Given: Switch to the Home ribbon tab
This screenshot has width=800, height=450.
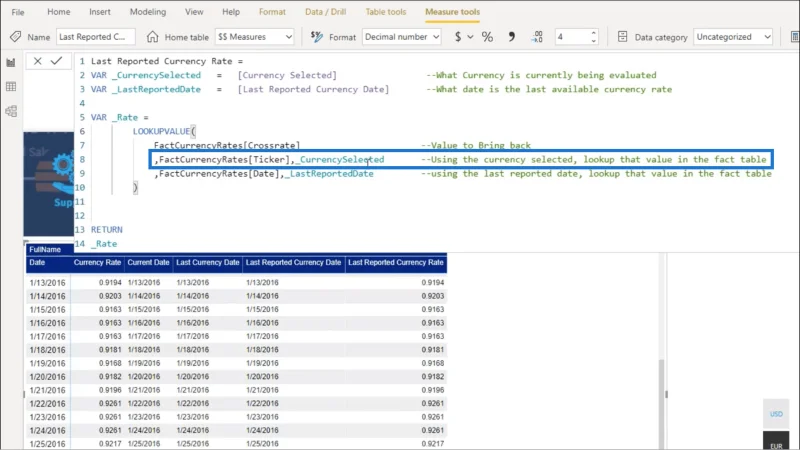Looking at the screenshot, I should (x=59, y=12).
